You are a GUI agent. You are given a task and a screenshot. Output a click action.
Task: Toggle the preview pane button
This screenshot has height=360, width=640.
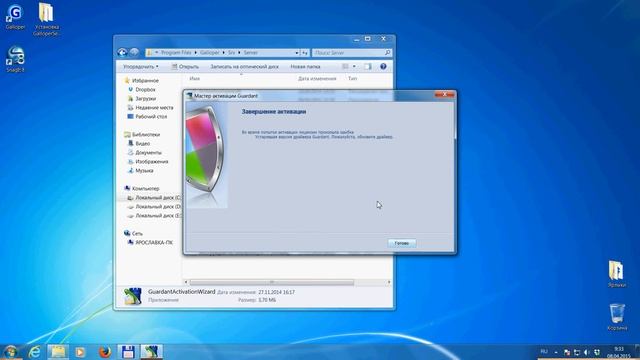coord(368,66)
